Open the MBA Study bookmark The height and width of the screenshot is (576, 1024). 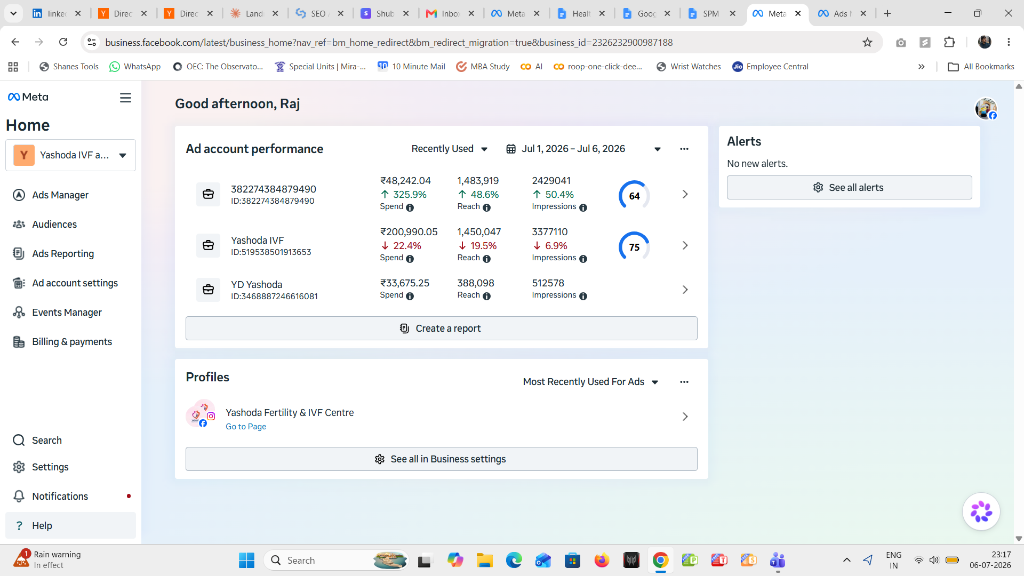[483, 67]
